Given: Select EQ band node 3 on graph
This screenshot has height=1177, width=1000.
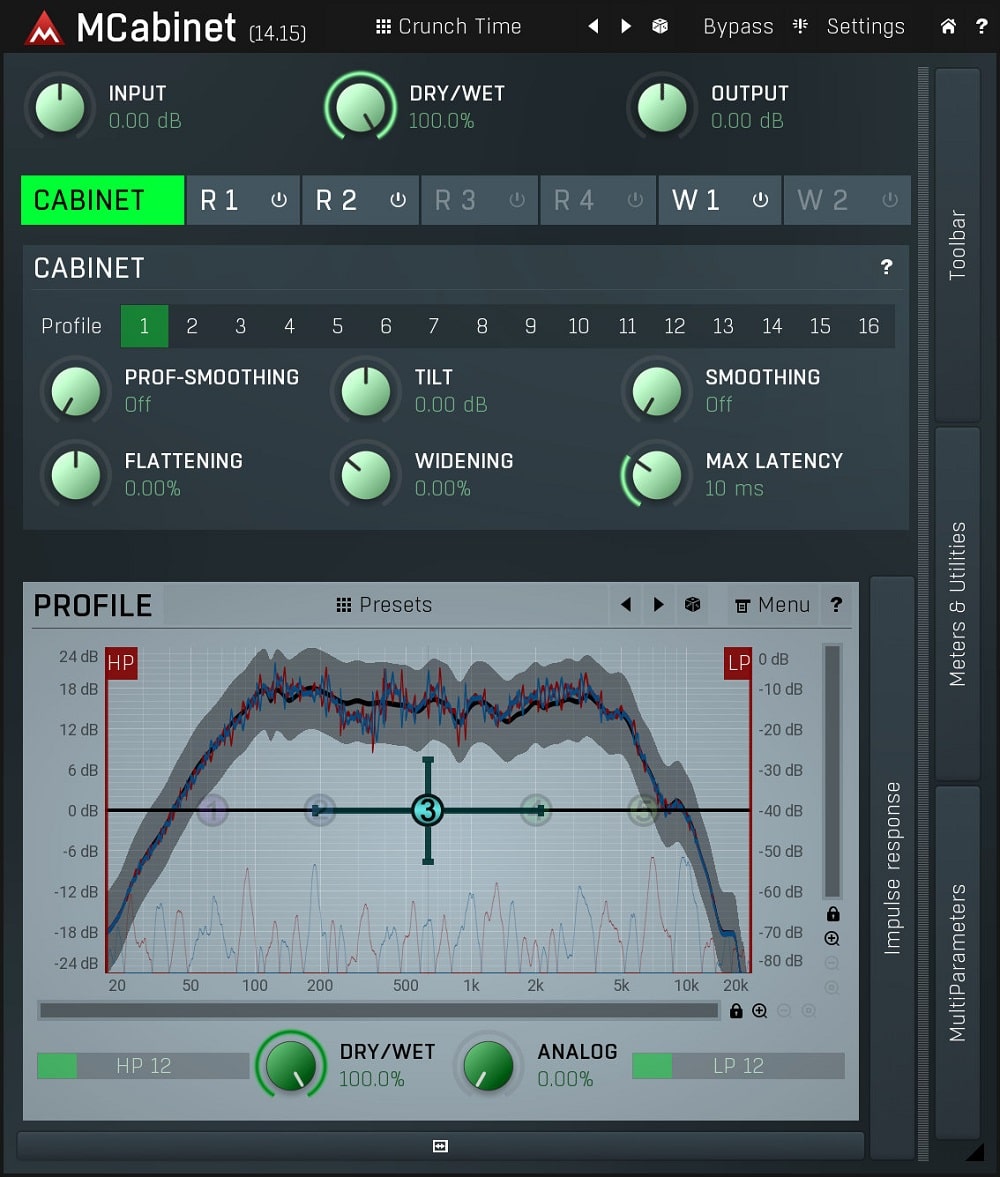Looking at the screenshot, I should pyautogui.click(x=428, y=810).
